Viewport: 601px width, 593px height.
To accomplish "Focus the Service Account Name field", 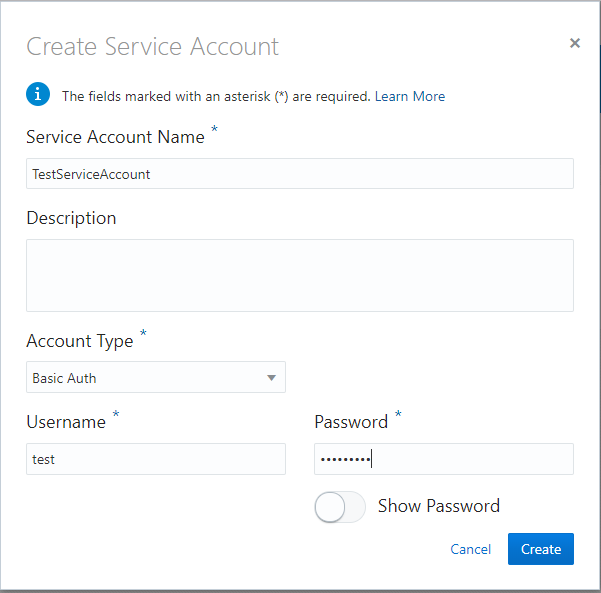I will click(x=300, y=174).
